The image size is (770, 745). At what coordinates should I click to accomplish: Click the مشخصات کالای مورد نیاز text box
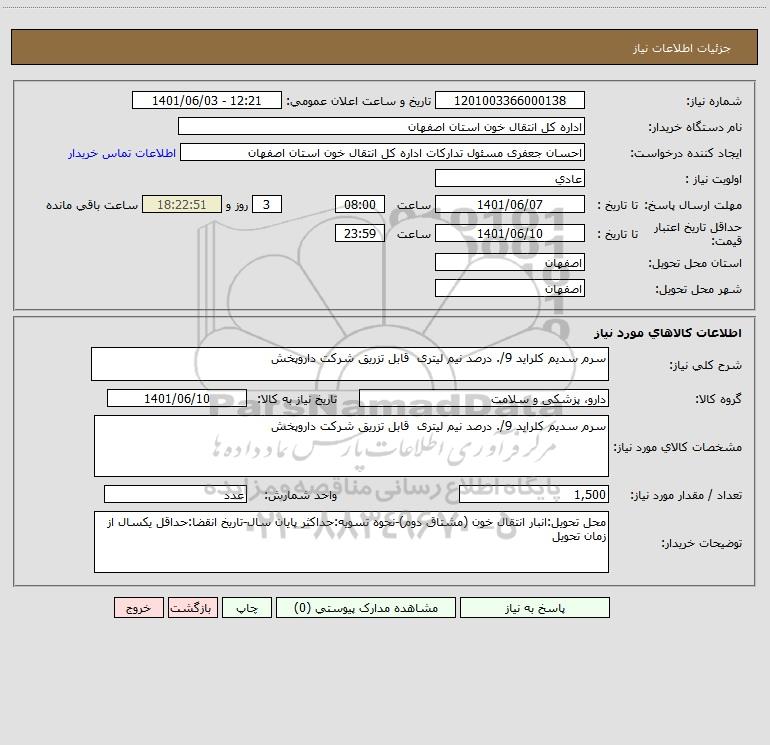pos(351,446)
